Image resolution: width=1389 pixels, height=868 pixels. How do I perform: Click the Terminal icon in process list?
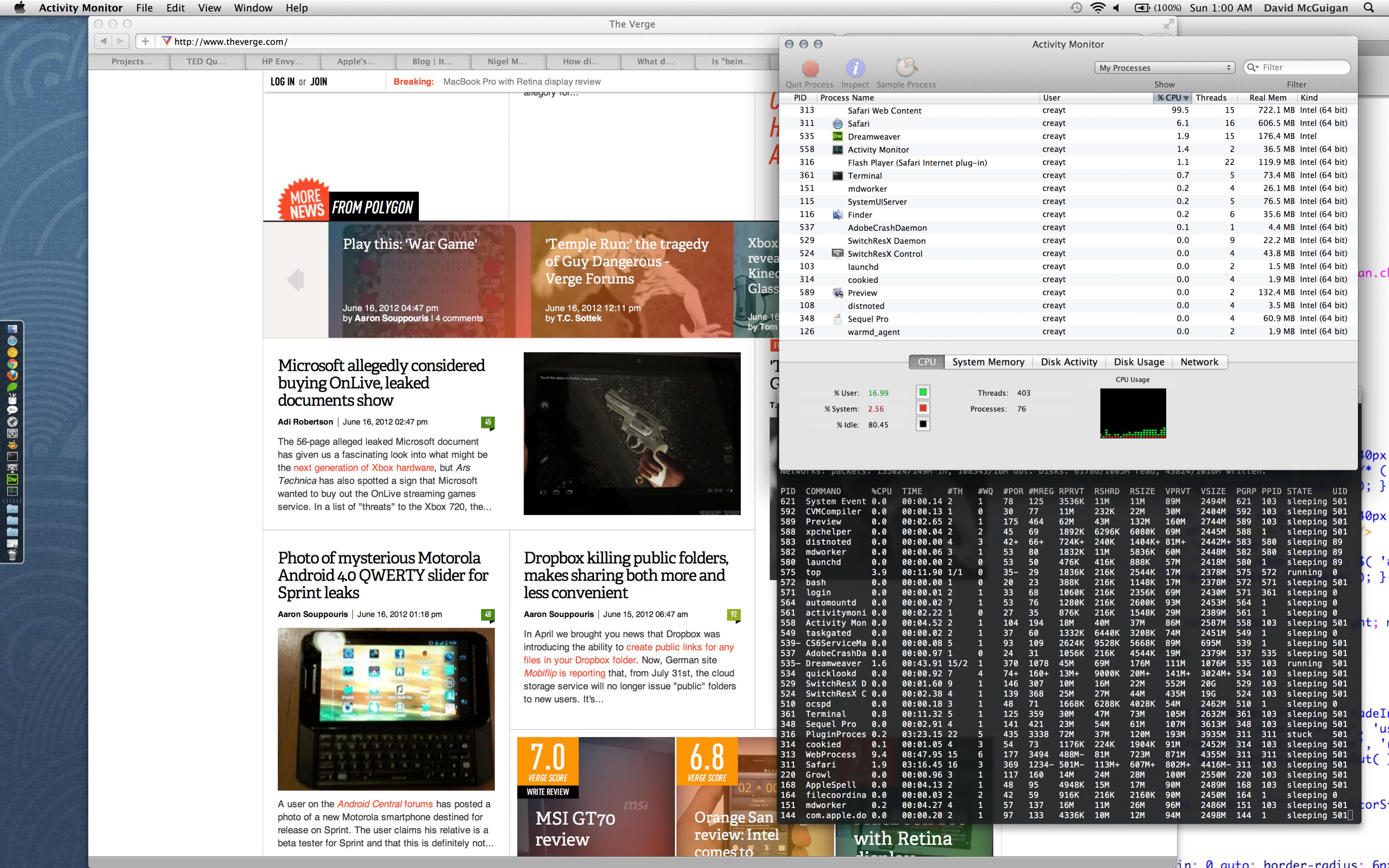[838, 176]
